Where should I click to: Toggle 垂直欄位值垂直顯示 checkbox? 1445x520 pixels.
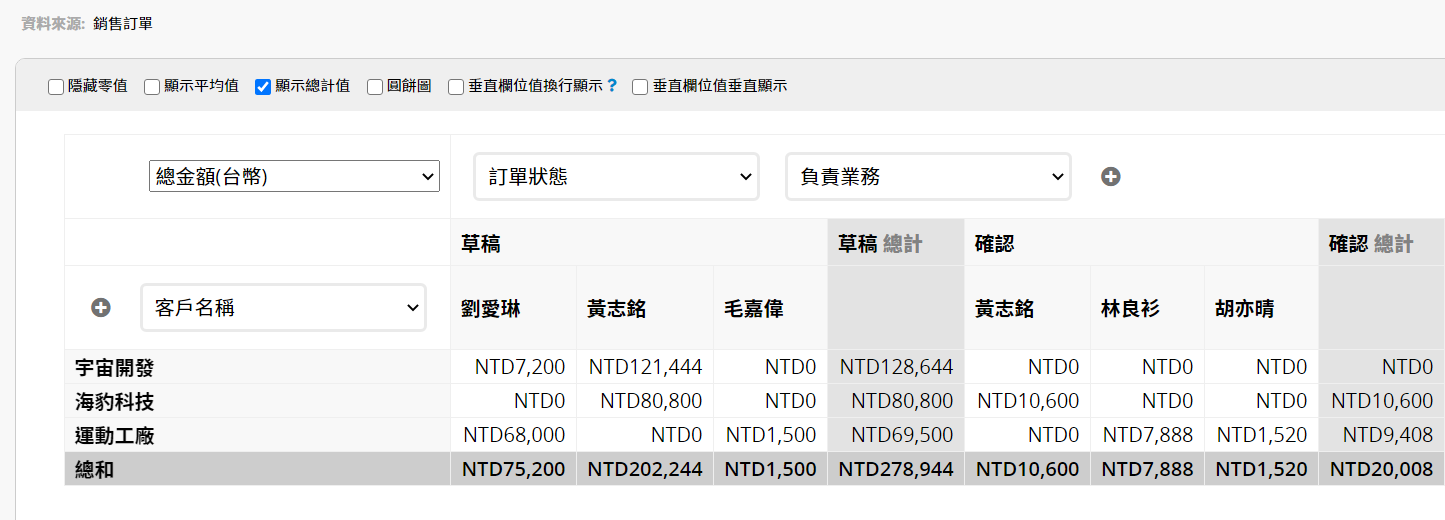[x=640, y=87]
